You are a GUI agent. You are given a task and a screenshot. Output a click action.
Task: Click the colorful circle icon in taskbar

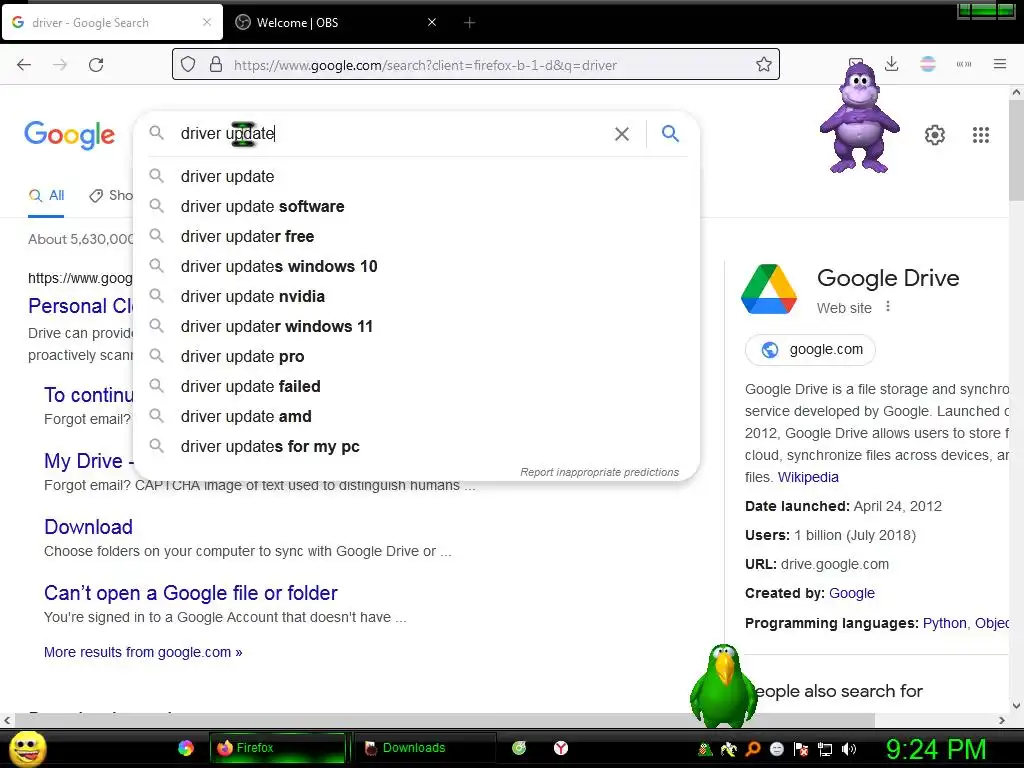click(x=185, y=748)
